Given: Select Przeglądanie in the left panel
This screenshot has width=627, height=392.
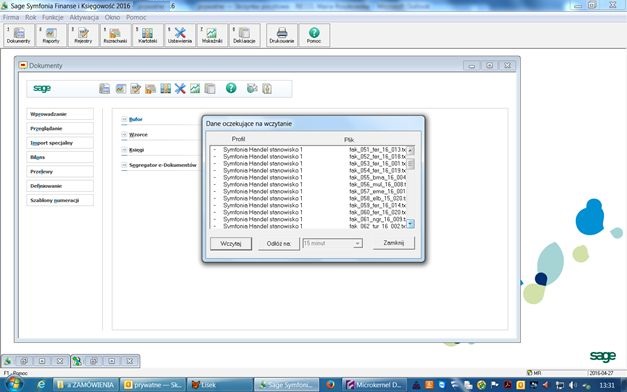Looking at the screenshot, I should coord(60,128).
